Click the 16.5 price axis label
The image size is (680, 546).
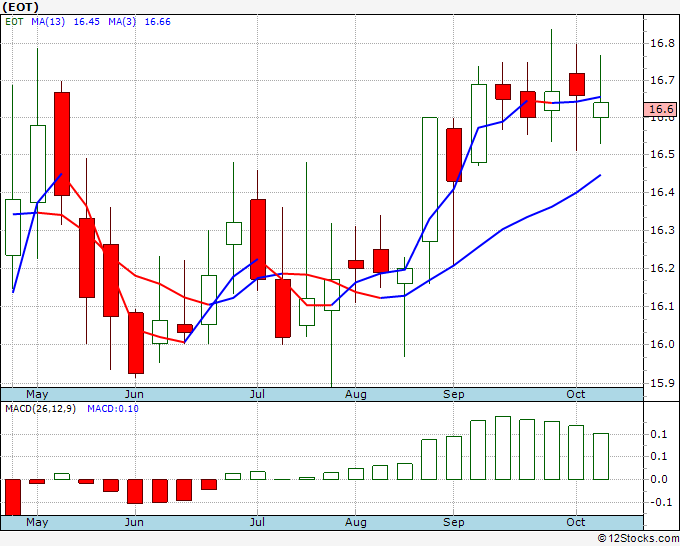click(x=662, y=154)
